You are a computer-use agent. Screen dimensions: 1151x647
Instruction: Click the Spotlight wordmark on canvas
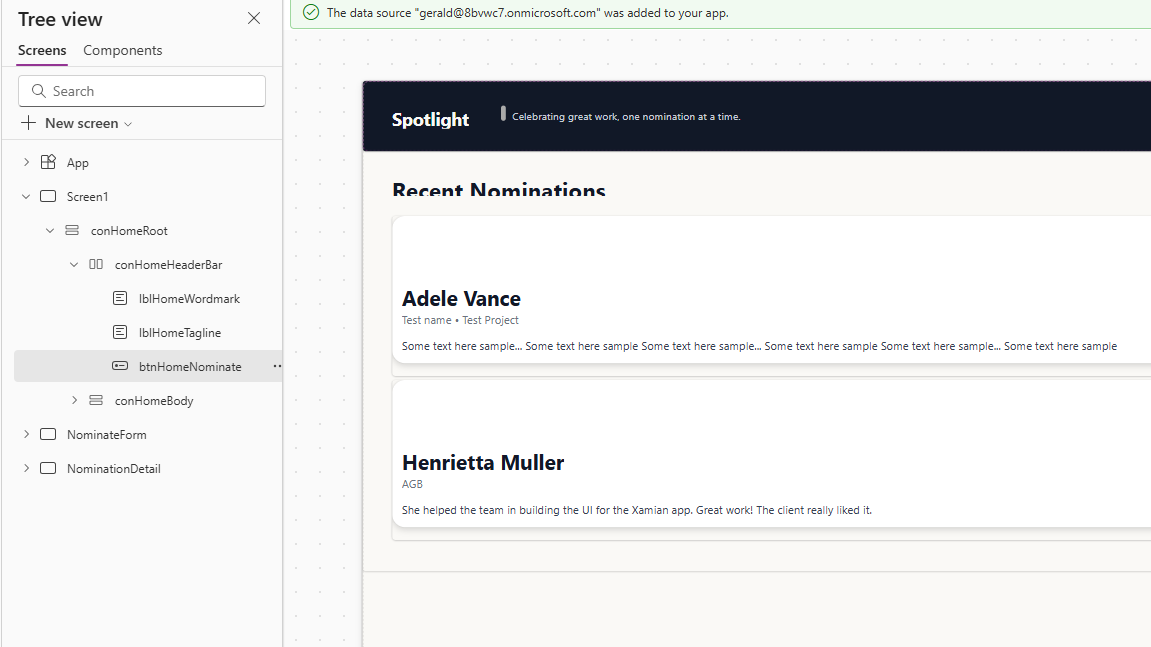click(430, 119)
